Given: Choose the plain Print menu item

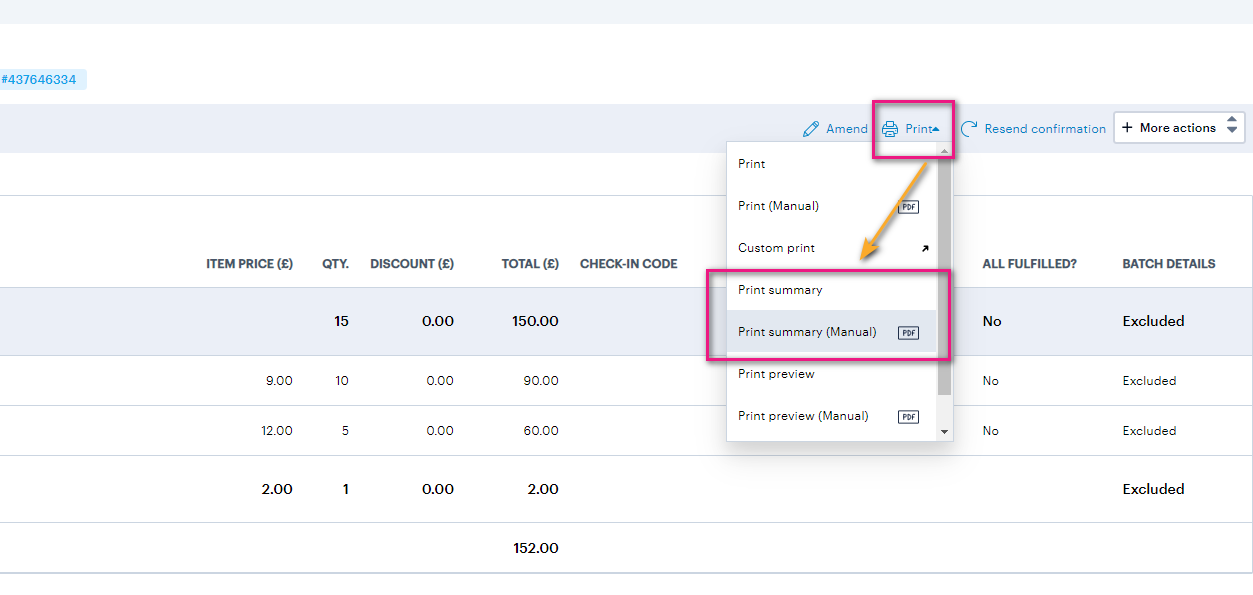Looking at the screenshot, I should (x=751, y=163).
